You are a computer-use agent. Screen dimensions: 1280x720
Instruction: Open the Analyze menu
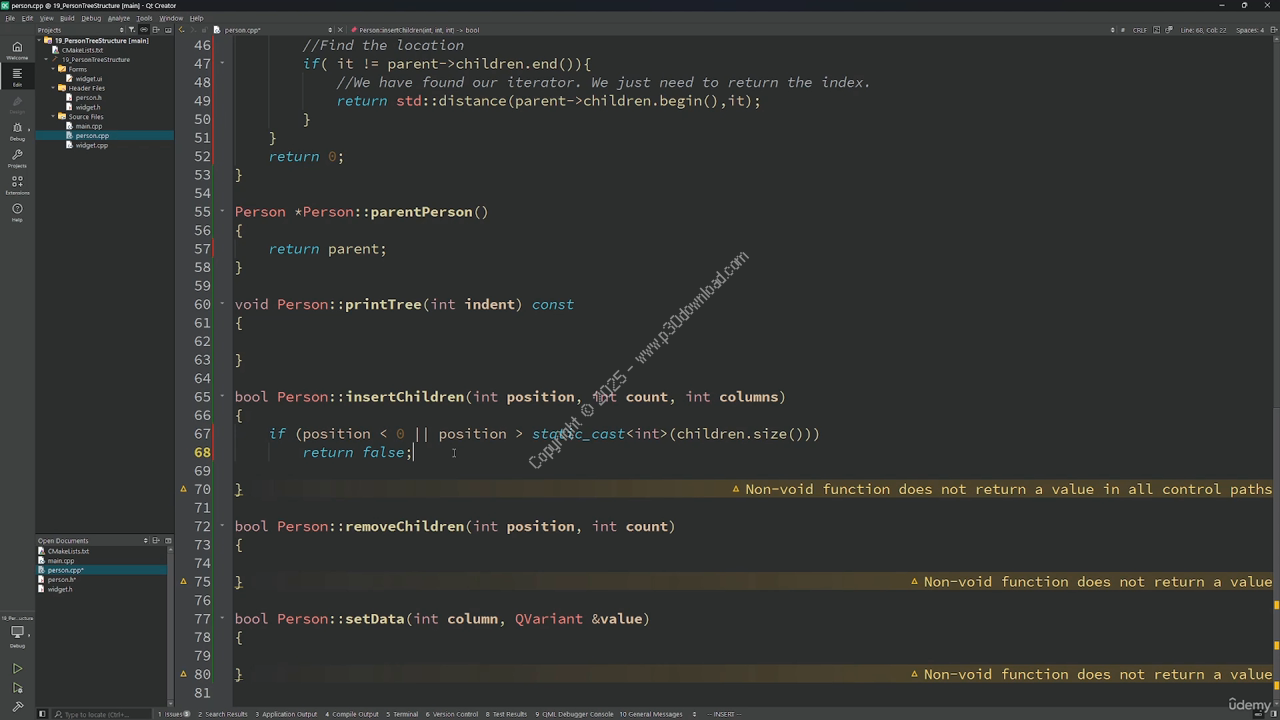click(119, 18)
